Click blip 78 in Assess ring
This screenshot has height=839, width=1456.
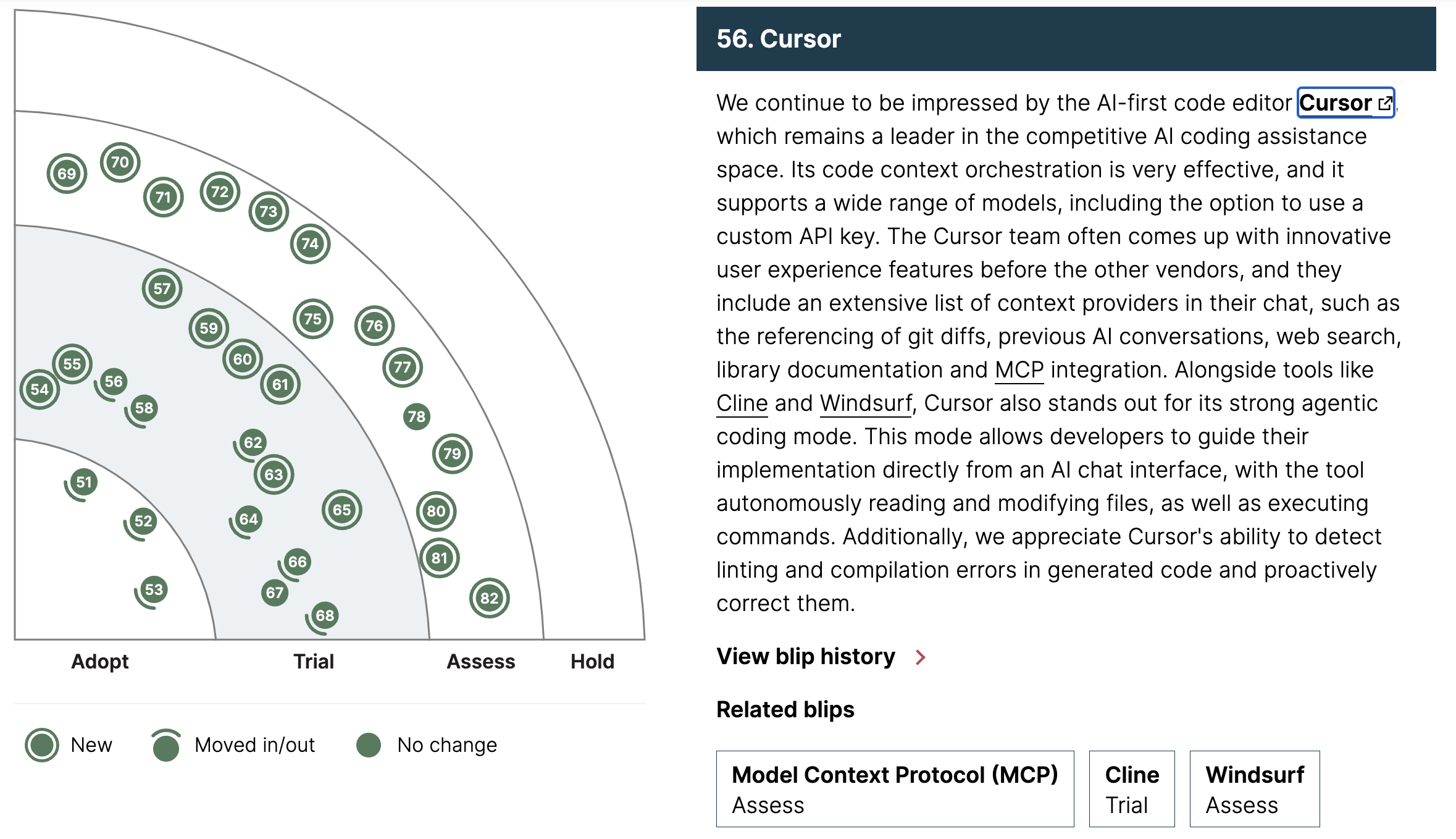pyautogui.click(x=417, y=416)
